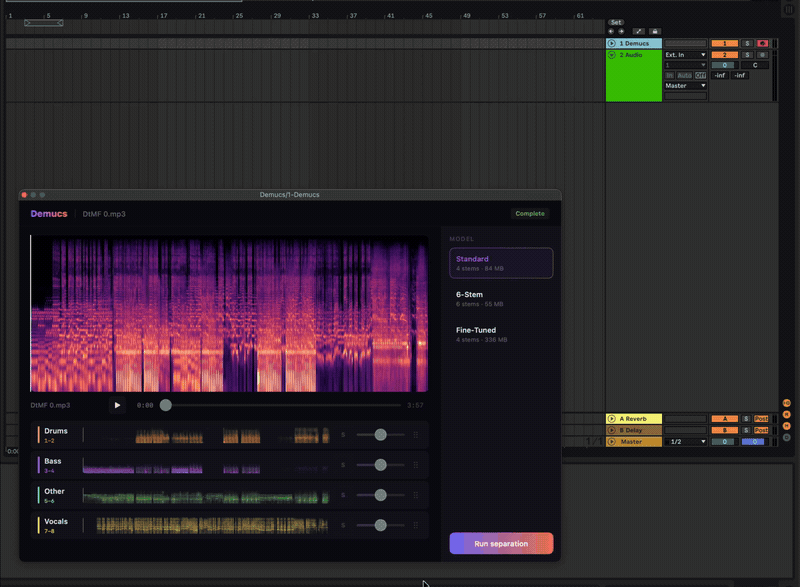Image resolution: width=800 pixels, height=587 pixels.
Task: Click the 2 Audio track pan C field
Action: click(755, 65)
